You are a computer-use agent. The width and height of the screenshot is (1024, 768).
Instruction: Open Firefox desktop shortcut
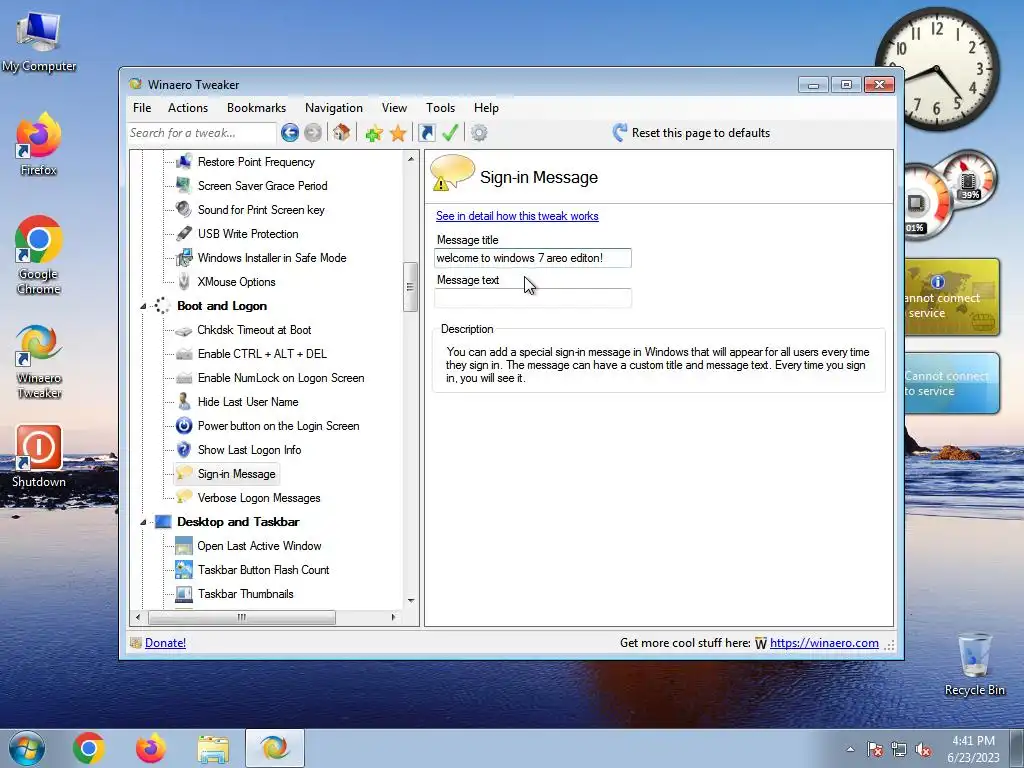(39, 144)
